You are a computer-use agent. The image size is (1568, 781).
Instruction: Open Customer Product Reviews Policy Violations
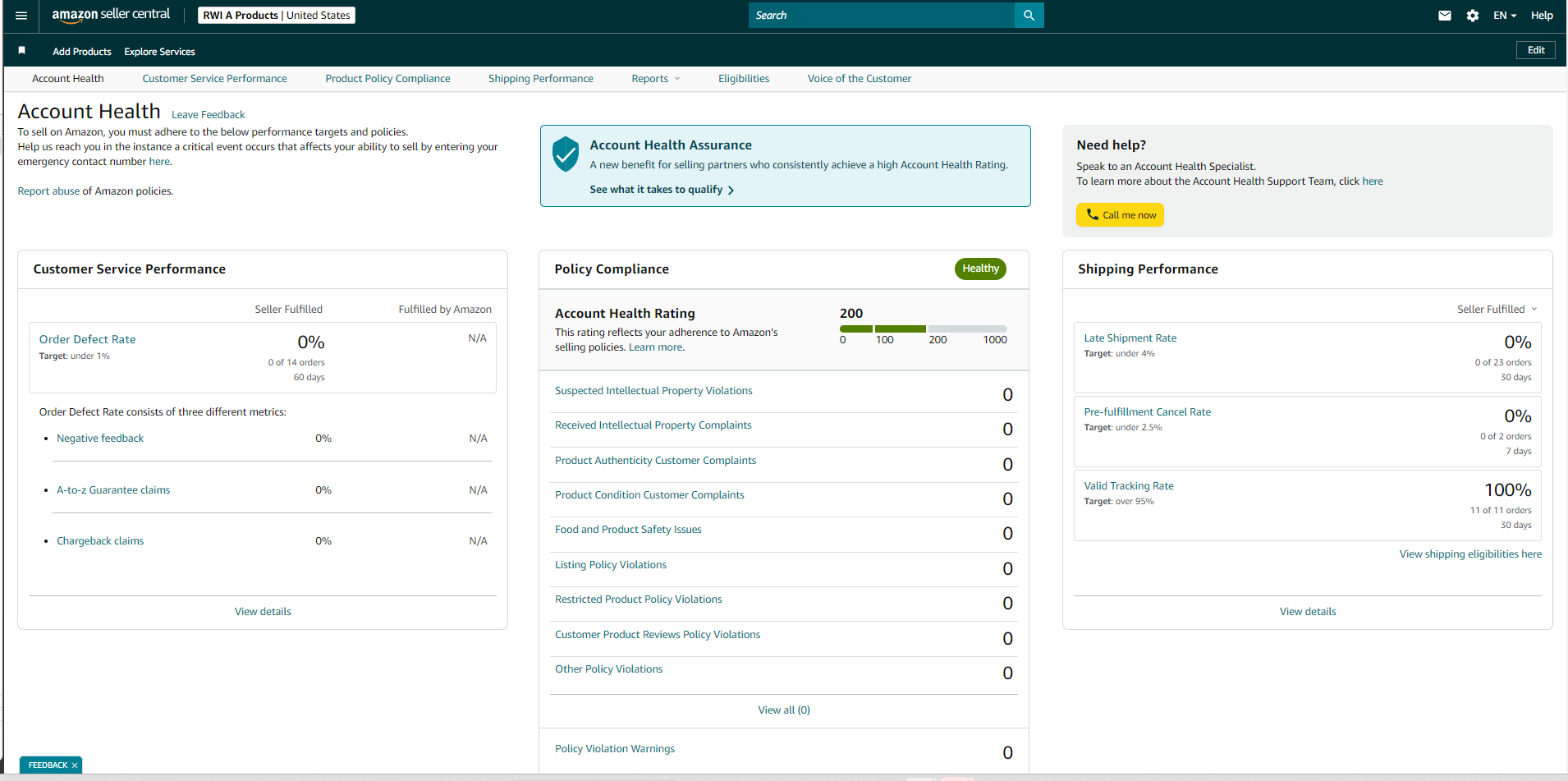point(658,635)
